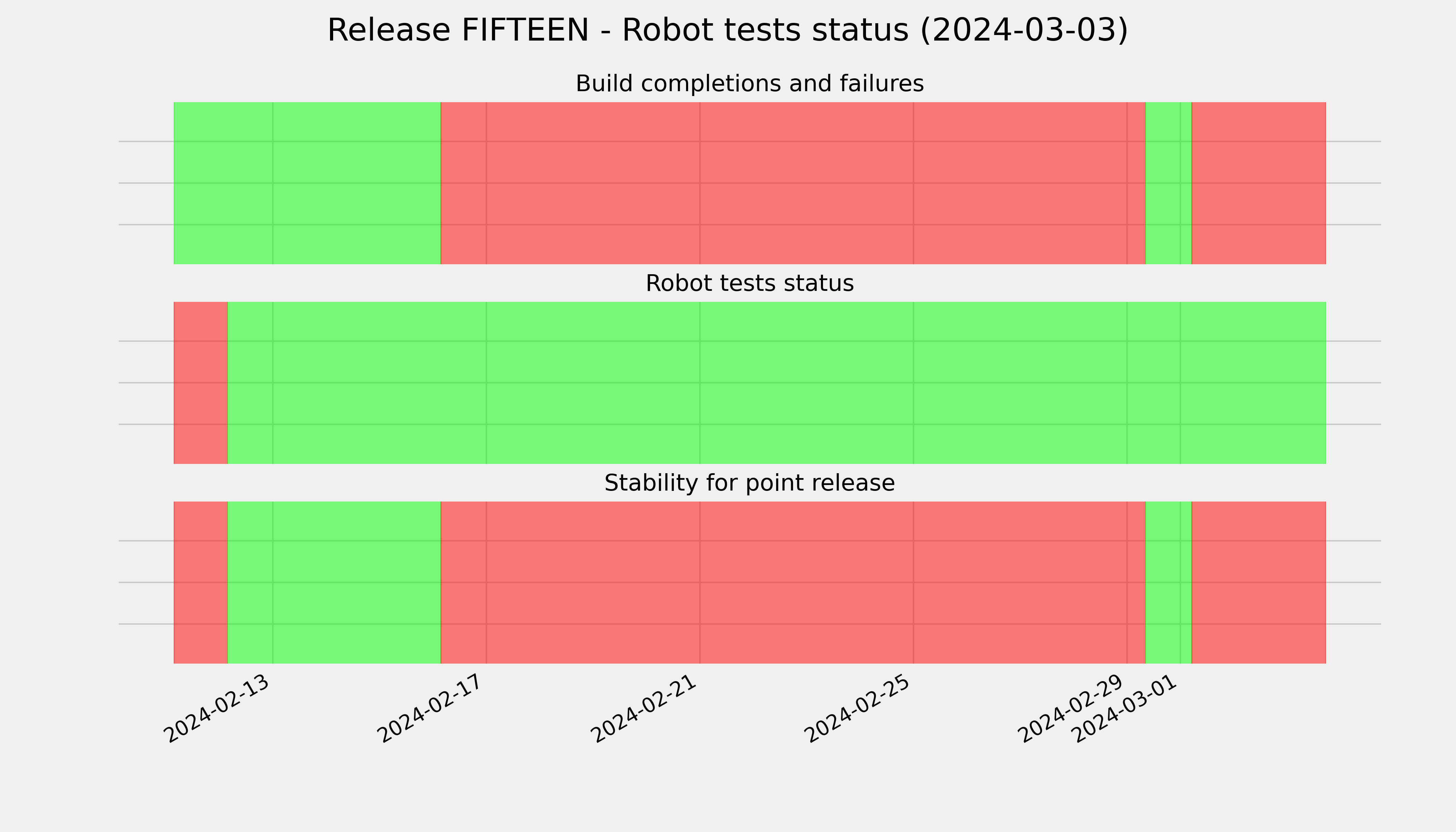This screenshot has width=1456, height=832.
Task: Click the initial red band in Stability chart
Action: pos(201,582)
